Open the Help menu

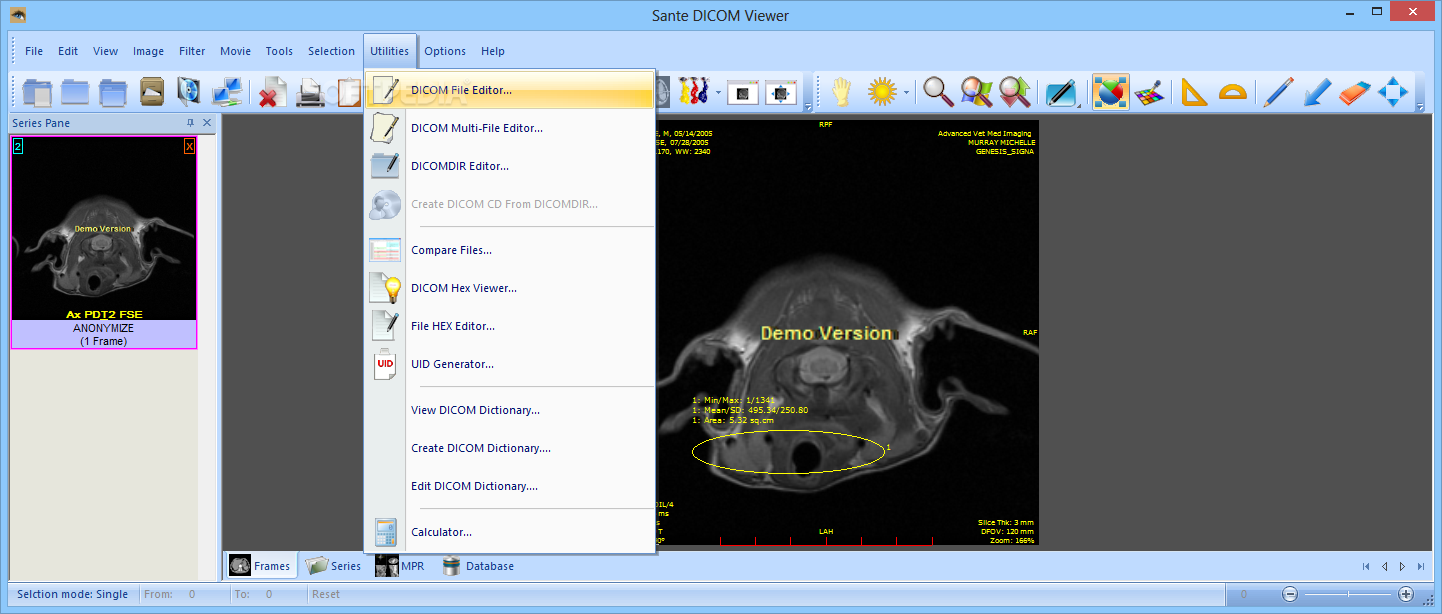[493, 51]
